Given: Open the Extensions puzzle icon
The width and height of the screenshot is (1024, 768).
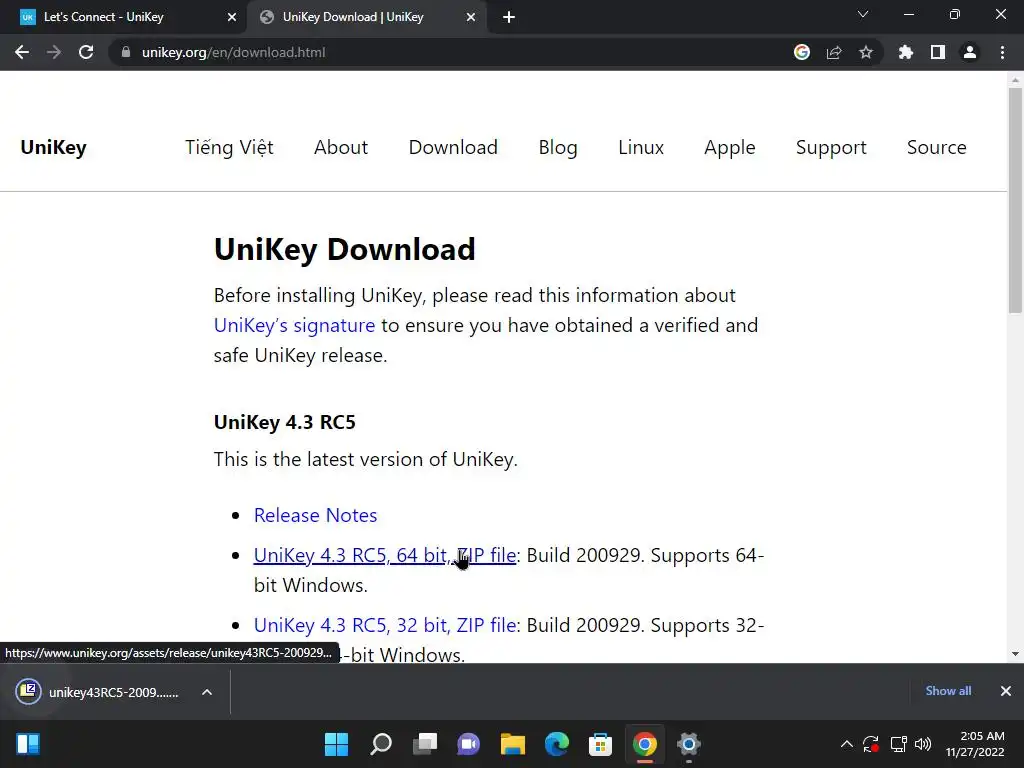Looking at the screenshot, I should [x=905, y=52].
